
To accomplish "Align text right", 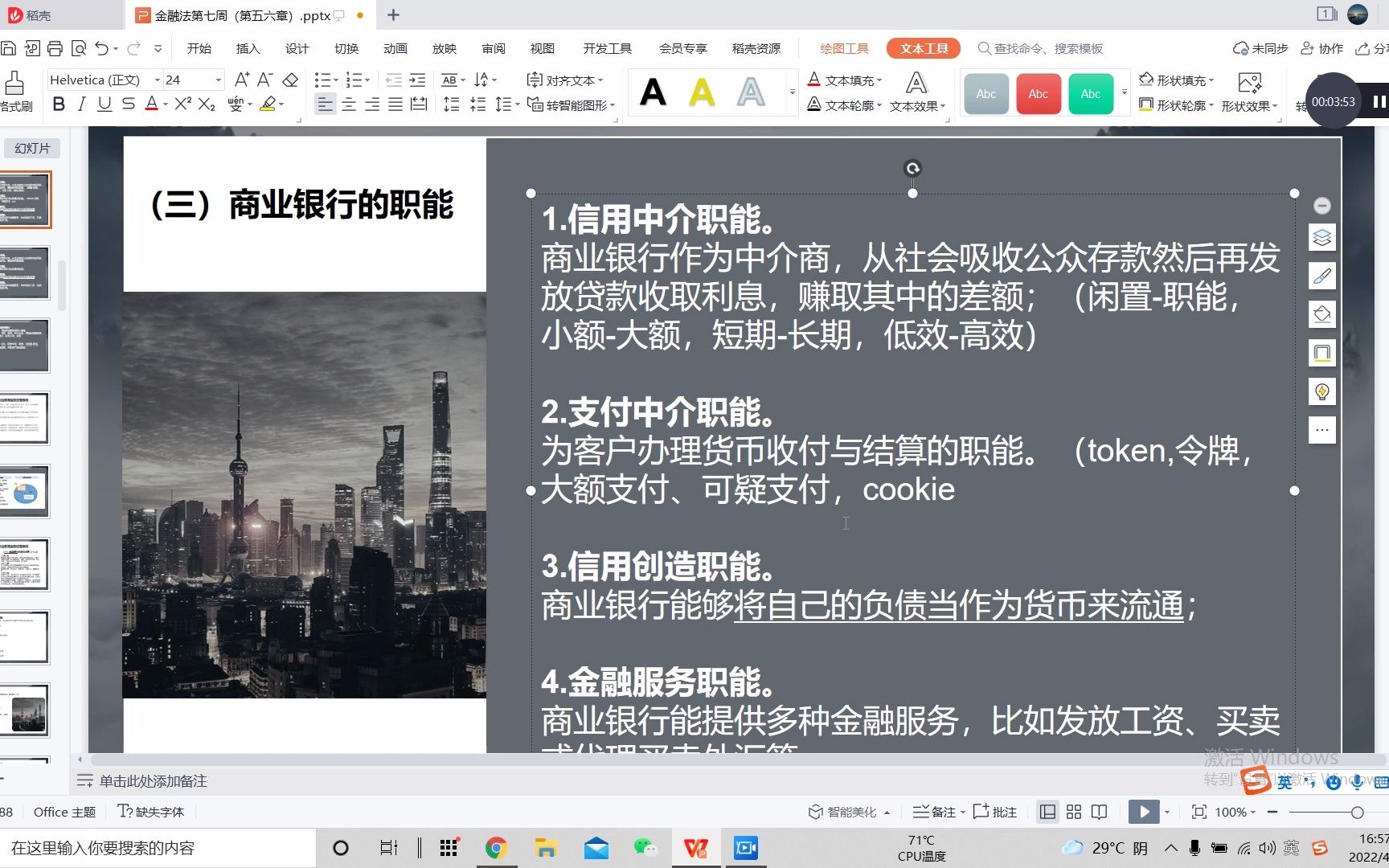I will tap(372, 104).
